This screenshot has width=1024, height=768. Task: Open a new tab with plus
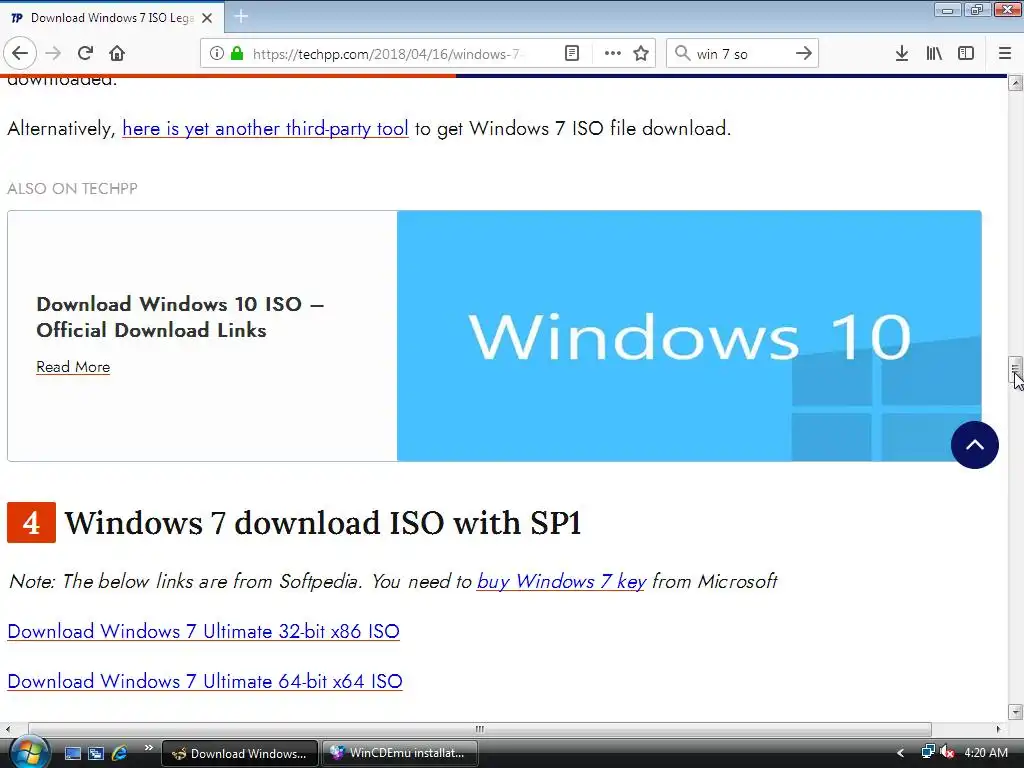coord(241,16)
